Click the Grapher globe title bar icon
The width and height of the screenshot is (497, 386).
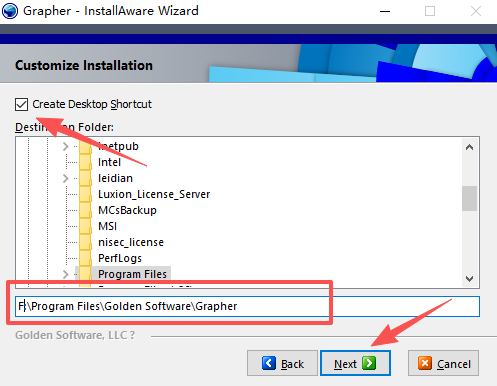click(10, 11)
